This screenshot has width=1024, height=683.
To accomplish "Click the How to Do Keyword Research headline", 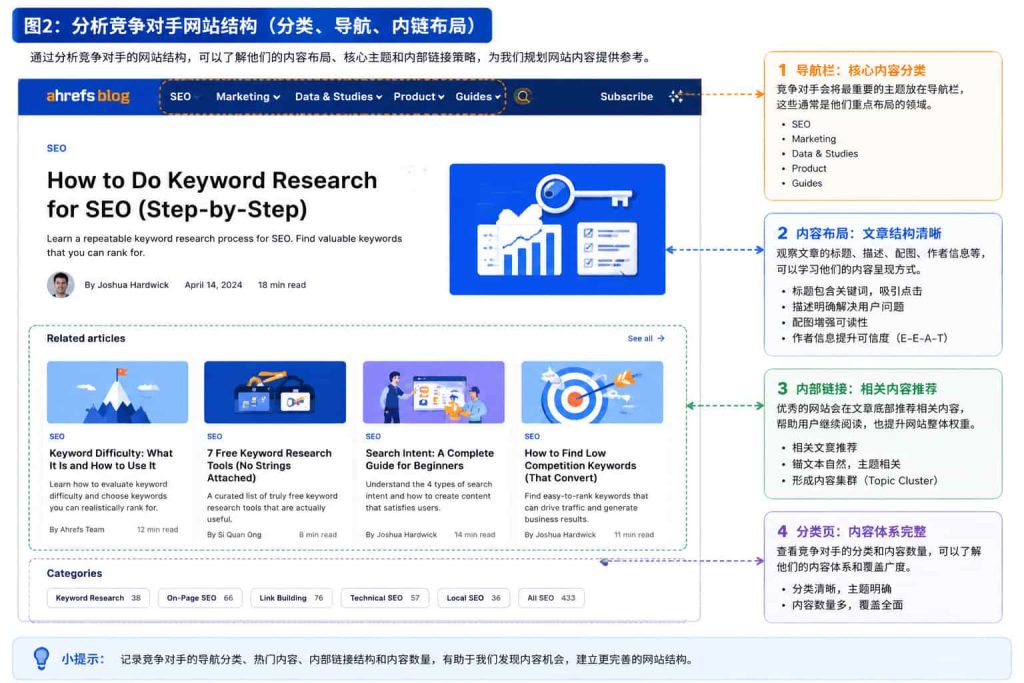I will pos(212,195).
